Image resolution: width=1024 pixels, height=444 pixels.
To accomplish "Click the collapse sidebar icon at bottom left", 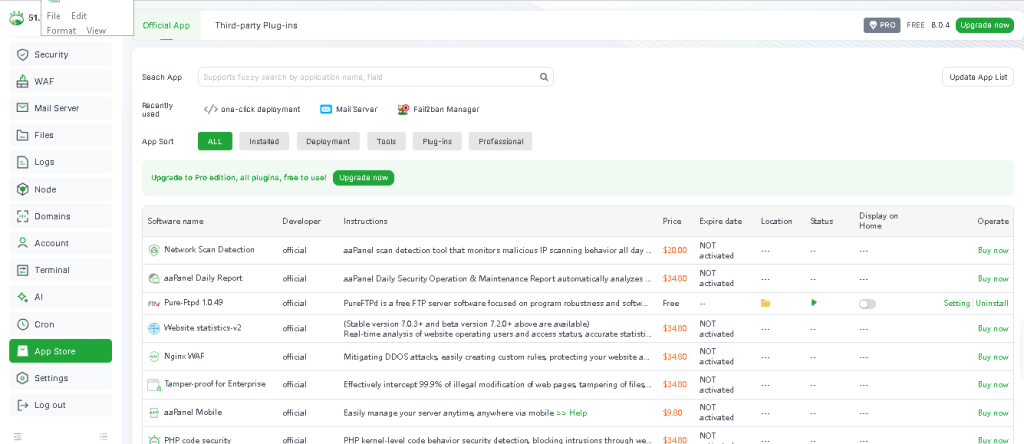I will click(x=18, y=436).
